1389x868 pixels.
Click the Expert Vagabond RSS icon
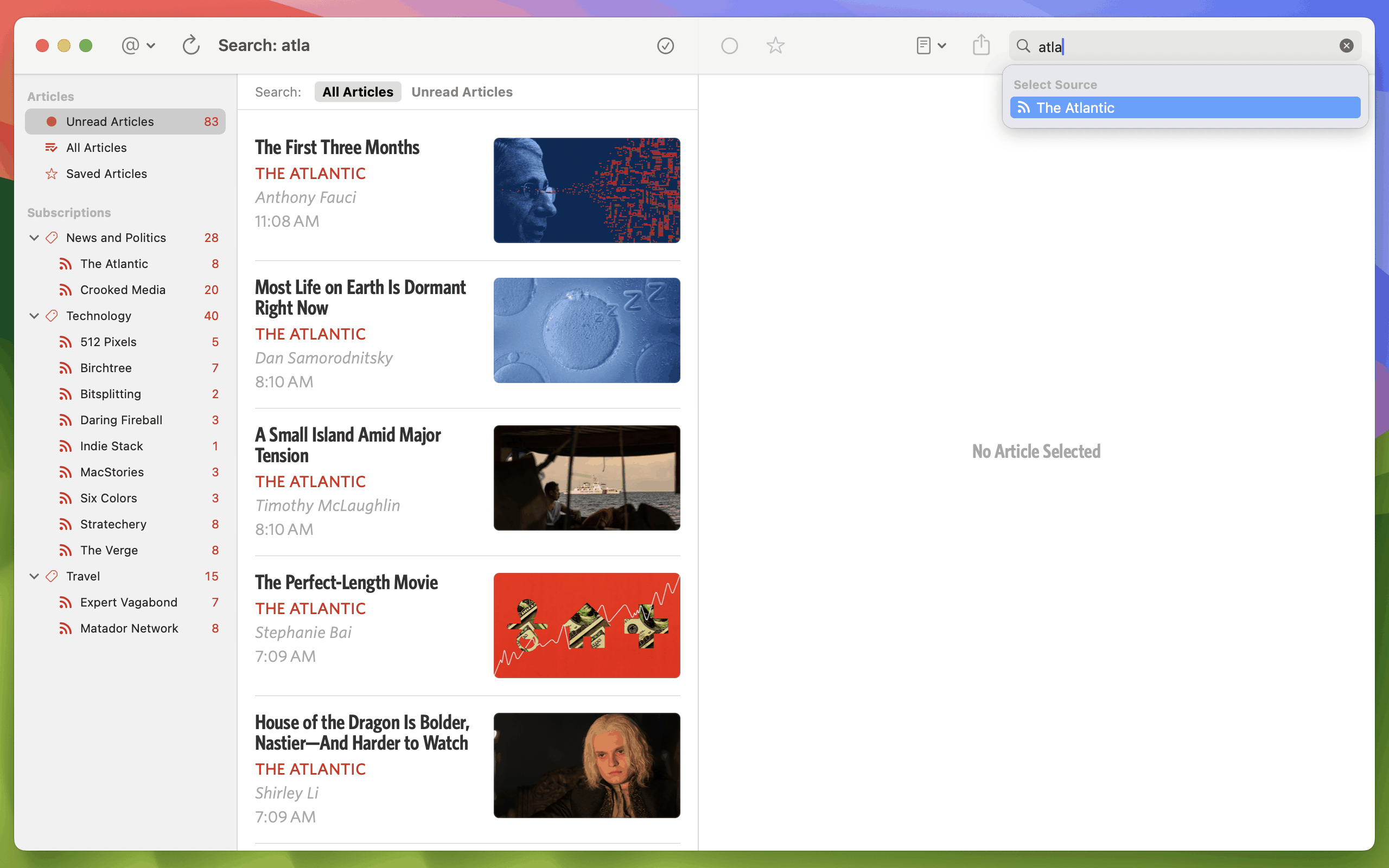[x=66, y=602]
